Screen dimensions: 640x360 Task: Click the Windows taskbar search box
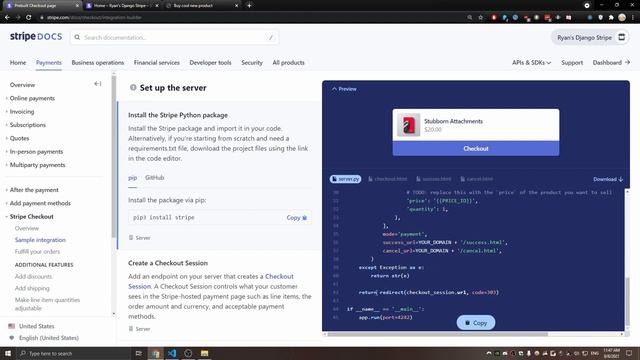click(x=74, y=353)
